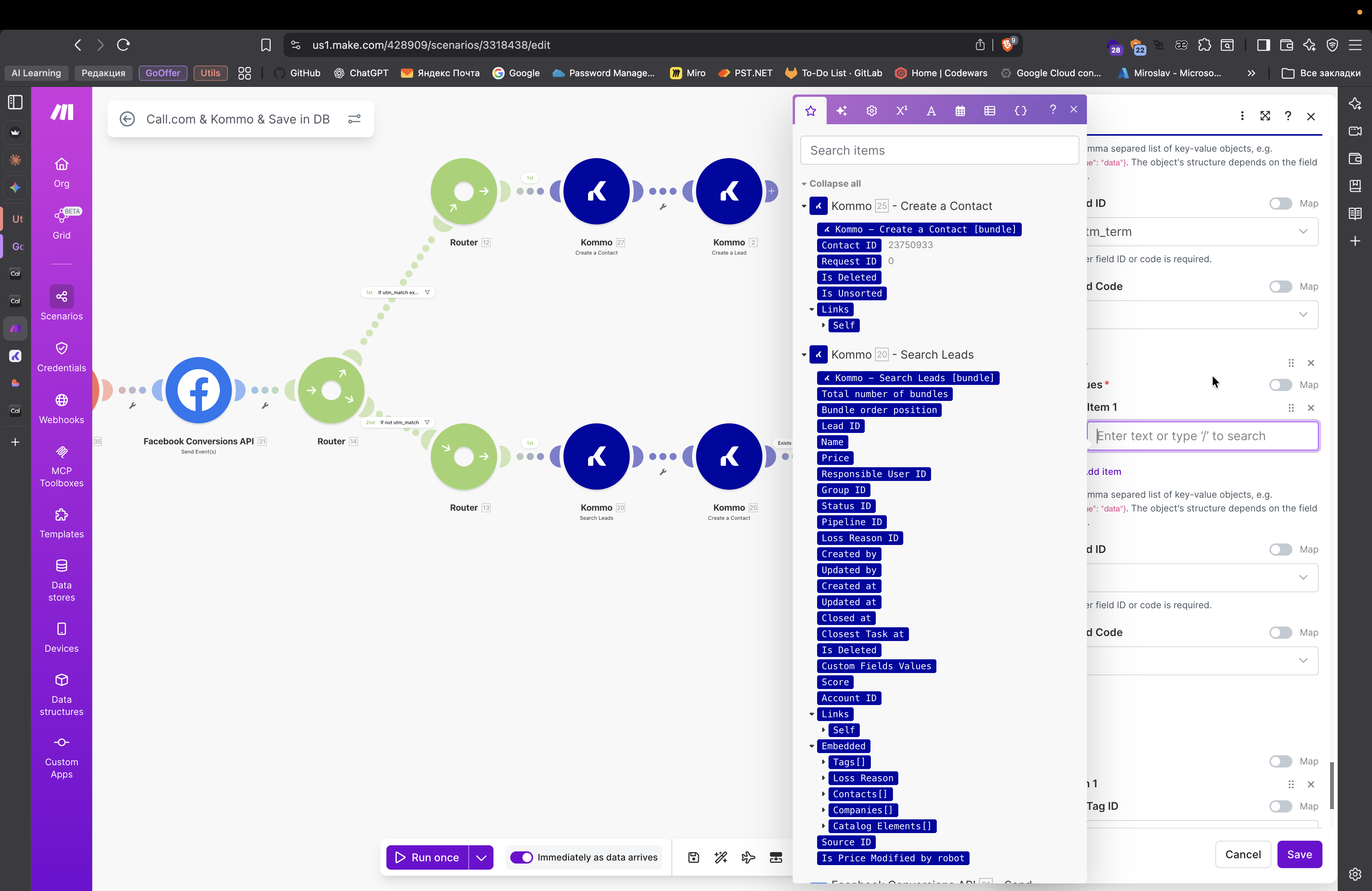Collapse Kommo Search Leads tree section
The image size is (1372, 891).
[x=804, y=354]
